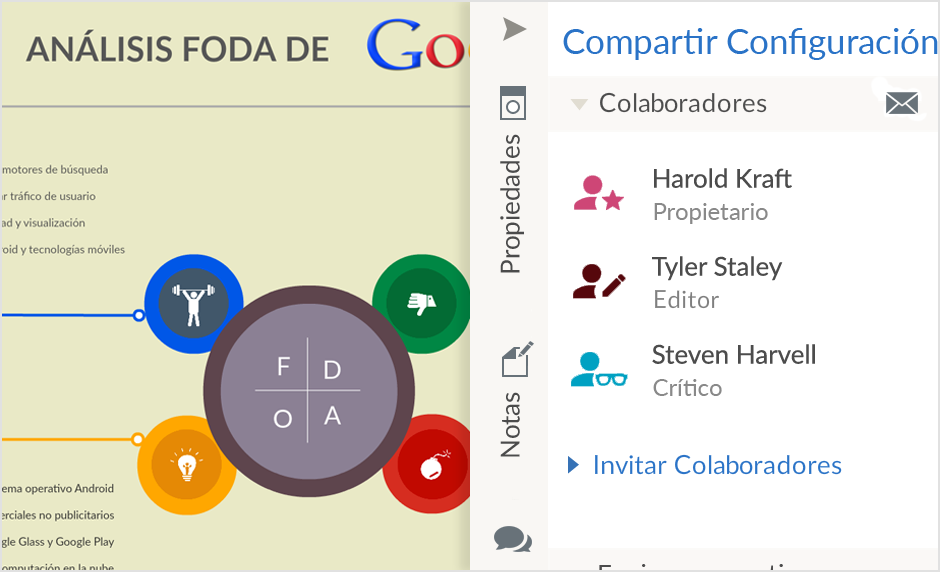Image resolution: width=940 pixels, height=572 pixels.
Task: Select collaborator Tyler Staley
Action: coord(717,267)
